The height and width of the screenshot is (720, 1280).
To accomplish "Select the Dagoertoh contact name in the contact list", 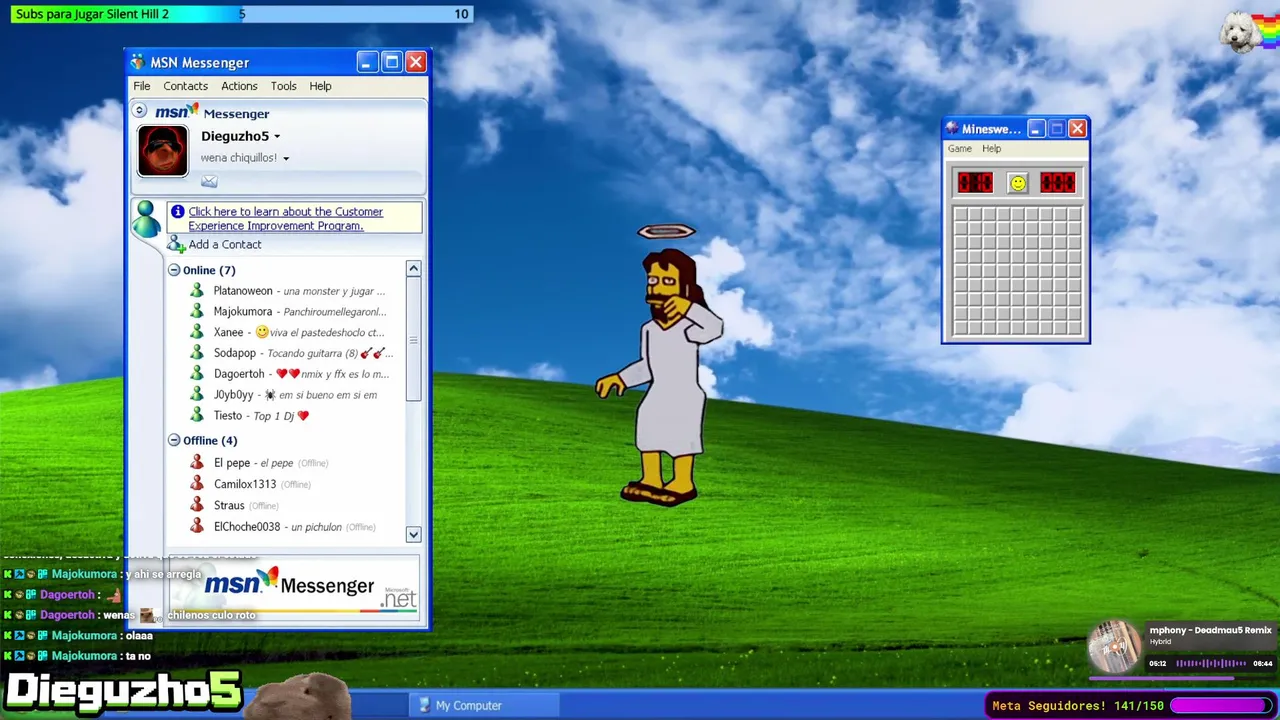I will (x=240, y=374).
